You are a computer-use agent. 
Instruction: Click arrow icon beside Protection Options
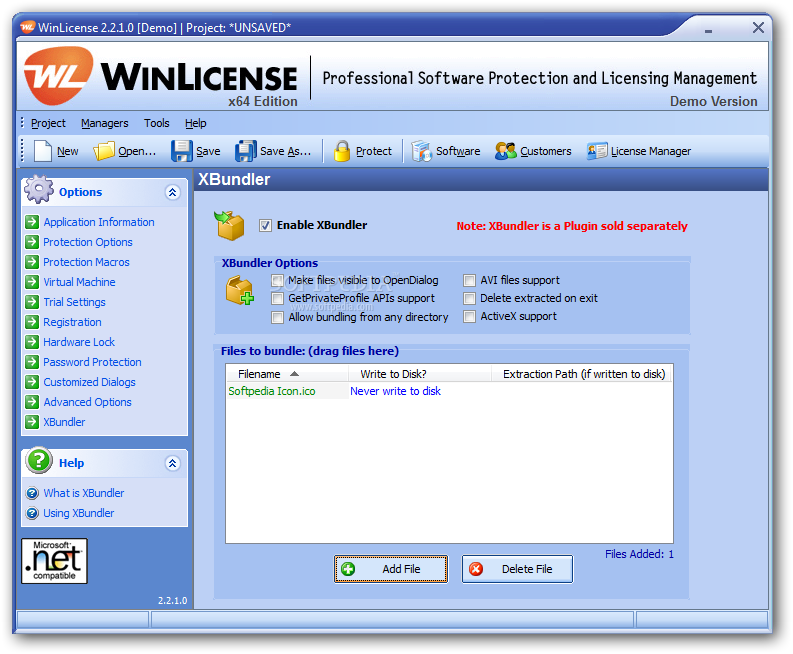(32, 242)
